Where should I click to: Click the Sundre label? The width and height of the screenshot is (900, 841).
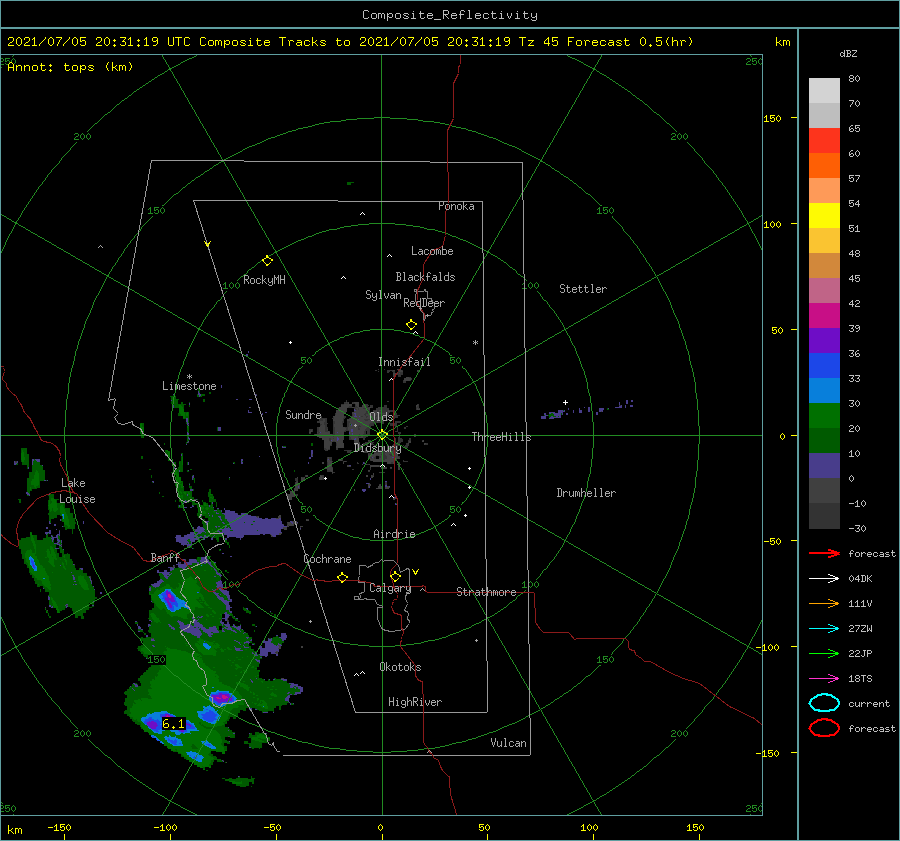click(x=303, y=414)
